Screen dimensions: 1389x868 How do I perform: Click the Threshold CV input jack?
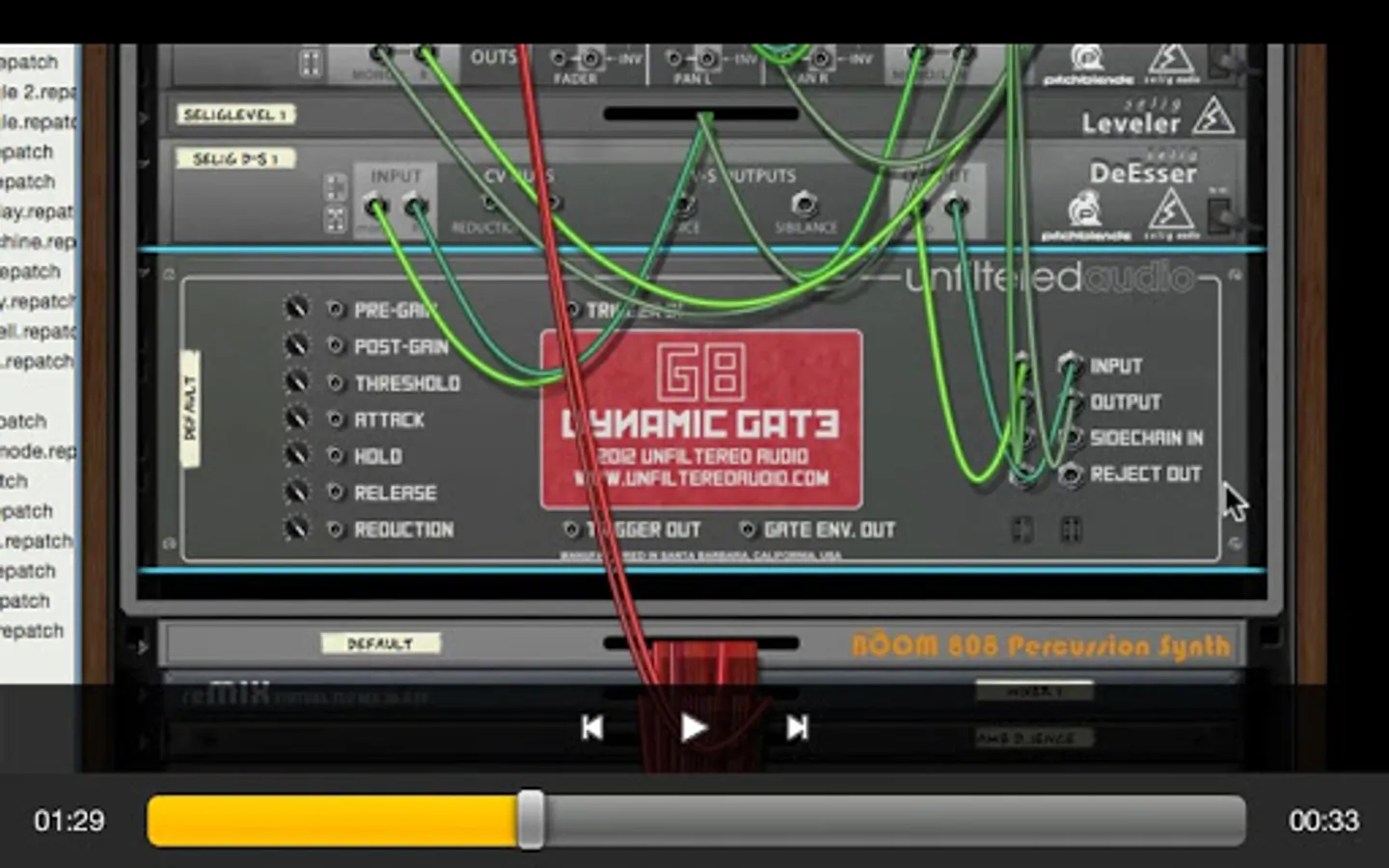(335, 383)
